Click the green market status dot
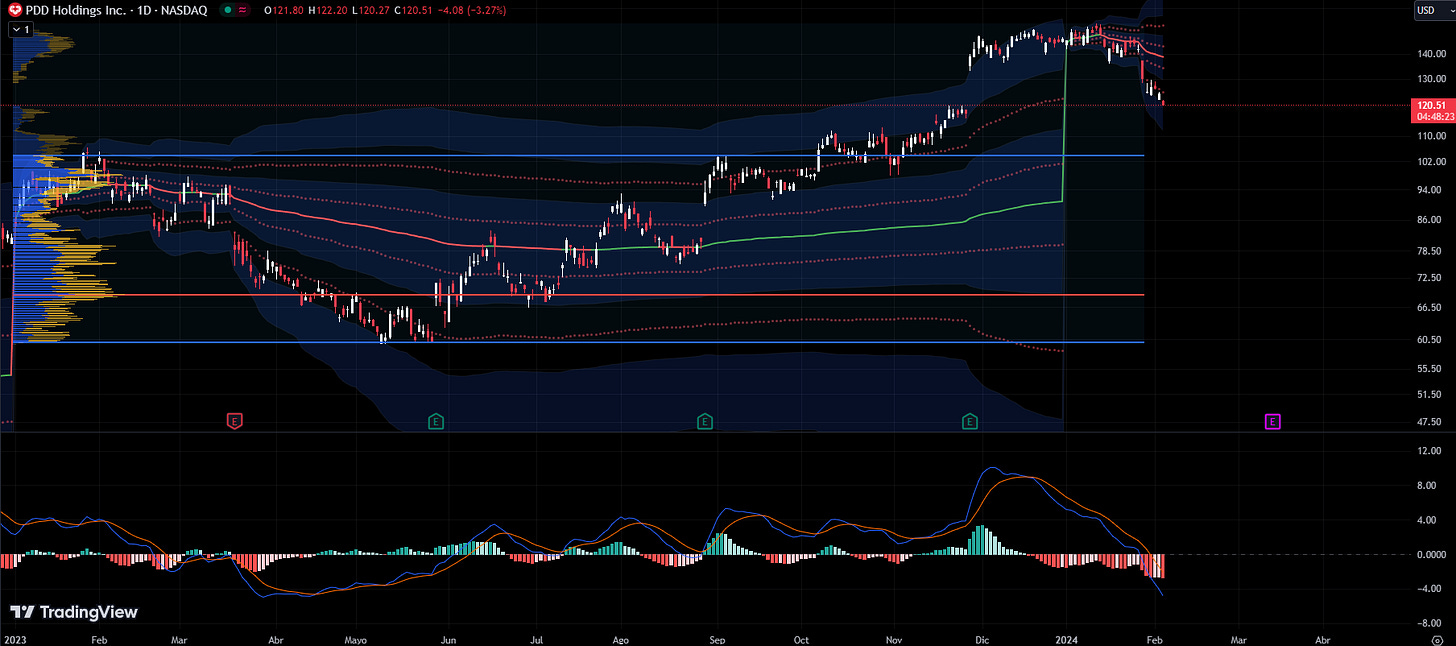Screen dimensions: 1456x646 point(228,10)
